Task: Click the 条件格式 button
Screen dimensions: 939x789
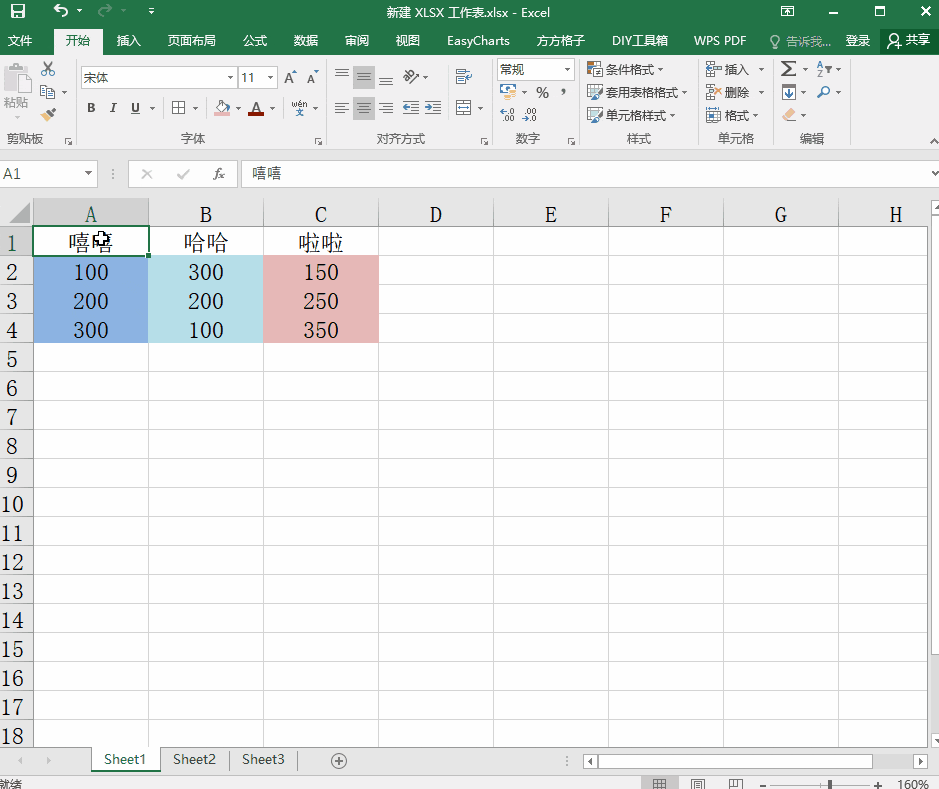Action: [x=626, y=69]
